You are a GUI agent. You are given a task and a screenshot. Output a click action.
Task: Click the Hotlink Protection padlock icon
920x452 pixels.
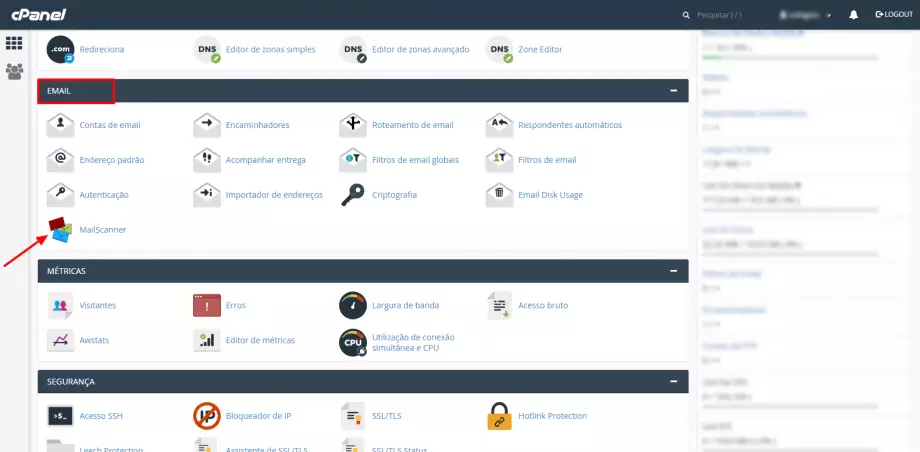pos(499,415)
